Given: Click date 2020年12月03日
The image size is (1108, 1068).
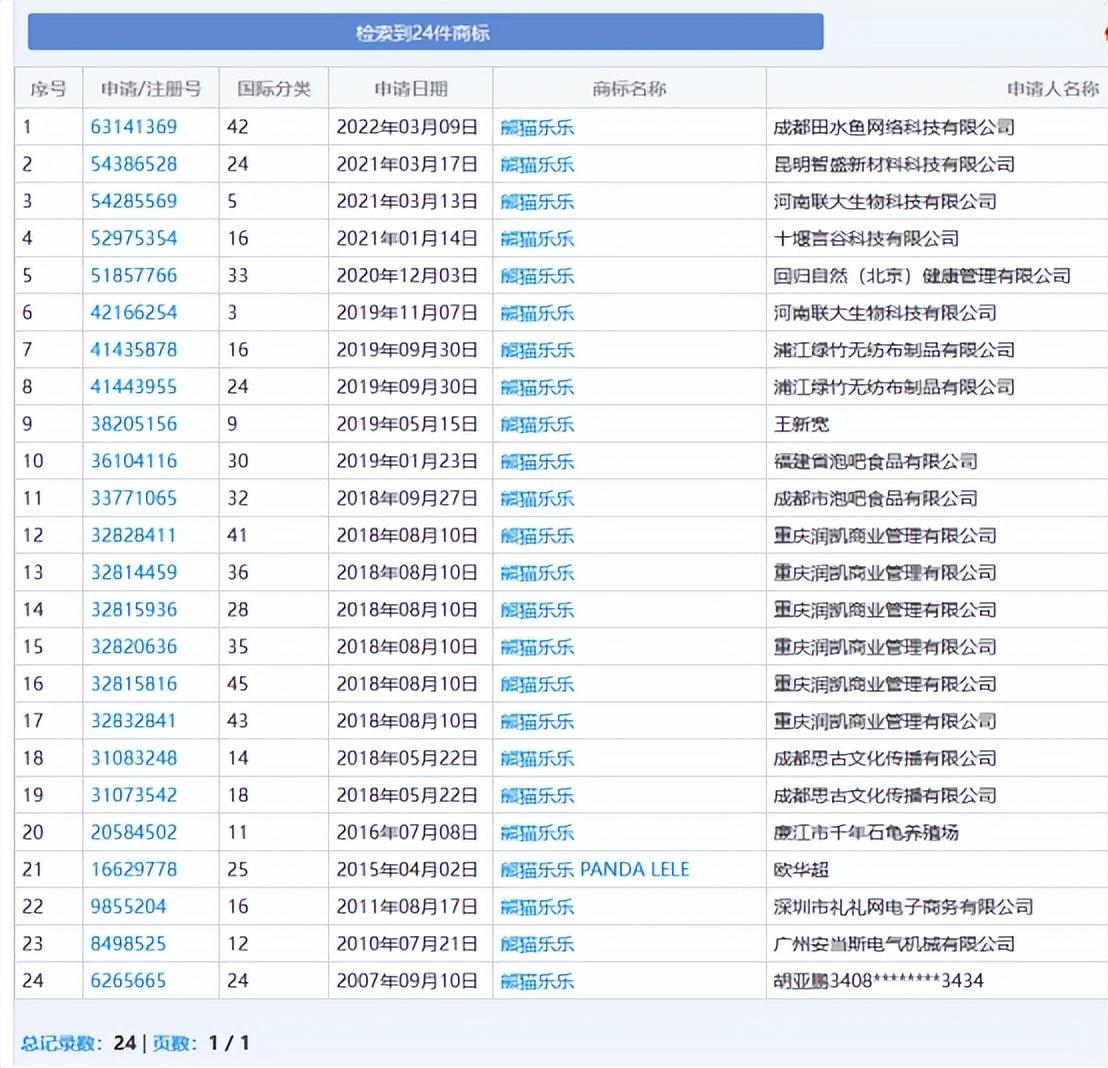Looking at the screenshot, I should tap(407, 276).
